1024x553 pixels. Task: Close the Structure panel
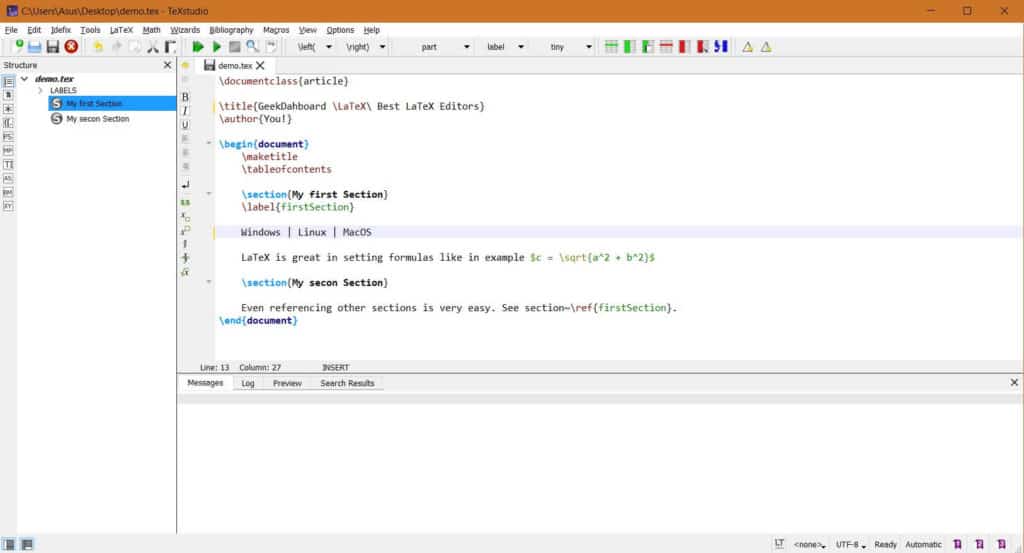click(167, 65)
